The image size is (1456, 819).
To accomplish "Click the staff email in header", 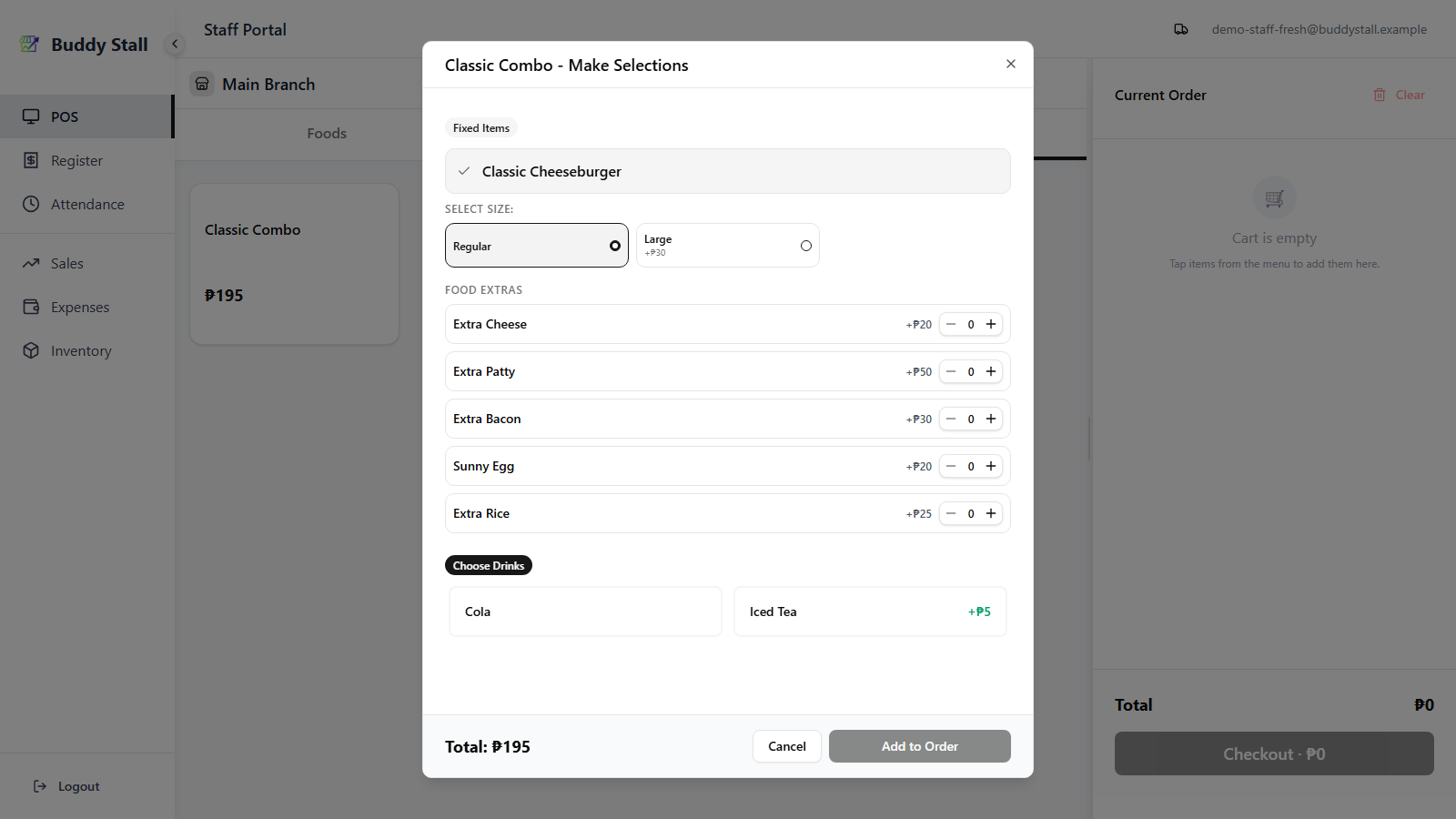I will (1319, 29).
